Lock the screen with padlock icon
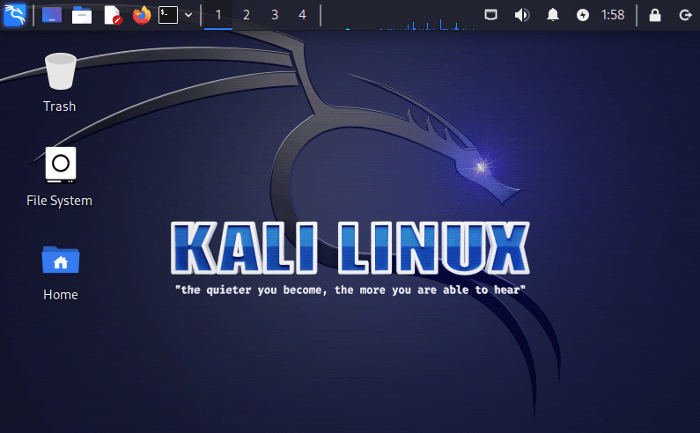This screenshot has width=700, height=433. (655, 15)
